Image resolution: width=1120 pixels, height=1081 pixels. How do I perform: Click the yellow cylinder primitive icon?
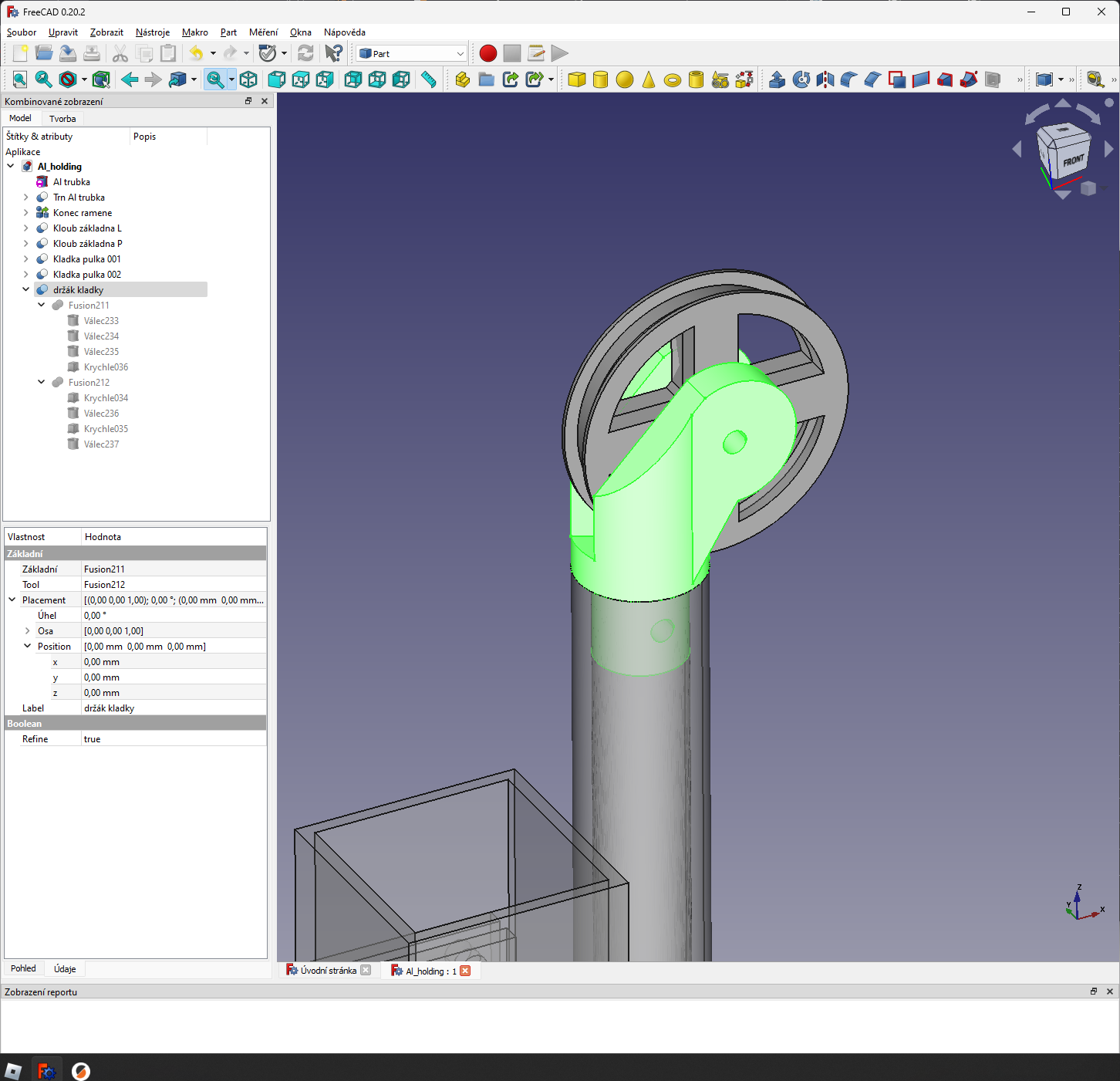(600, 79)
